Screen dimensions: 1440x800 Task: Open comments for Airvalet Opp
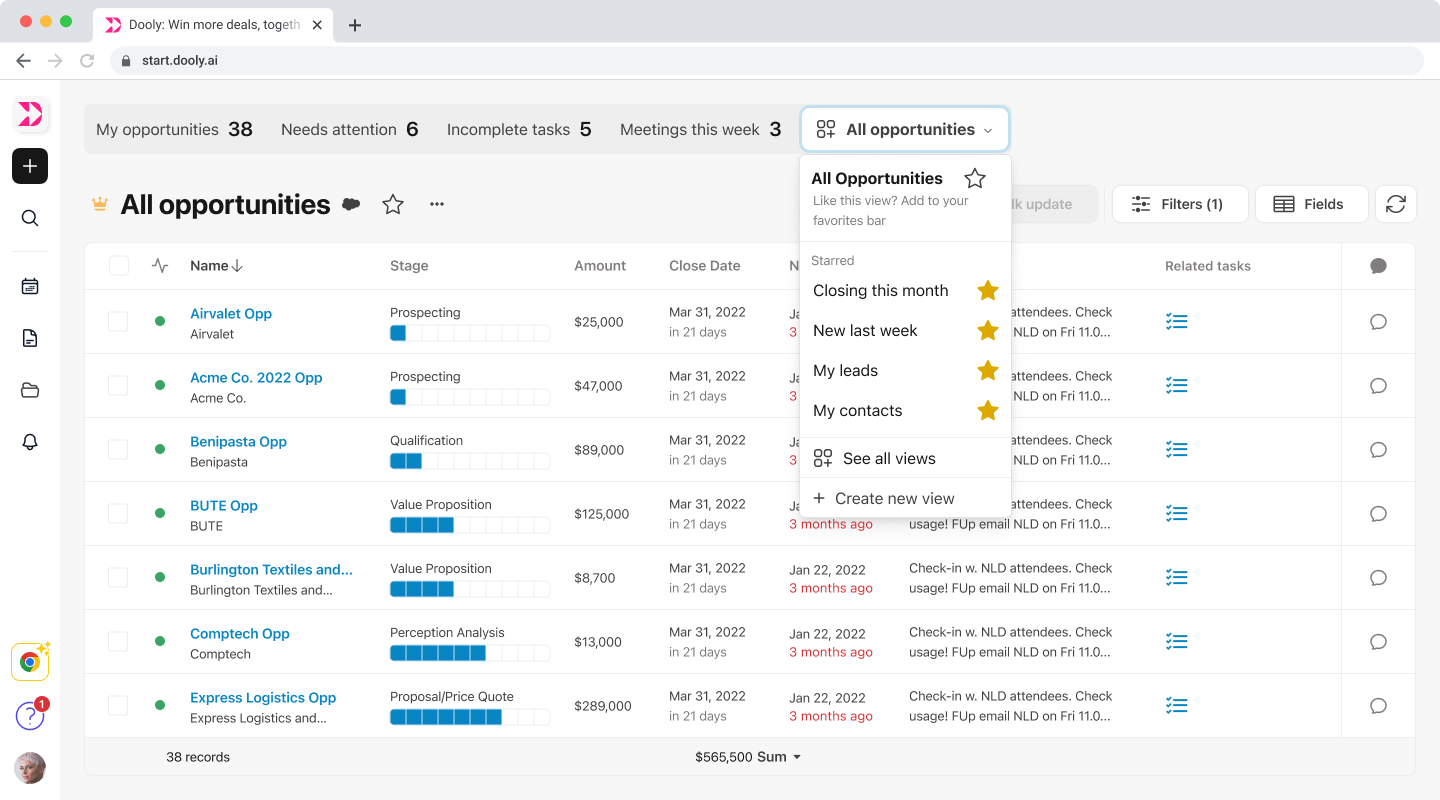coord(1378,322)
